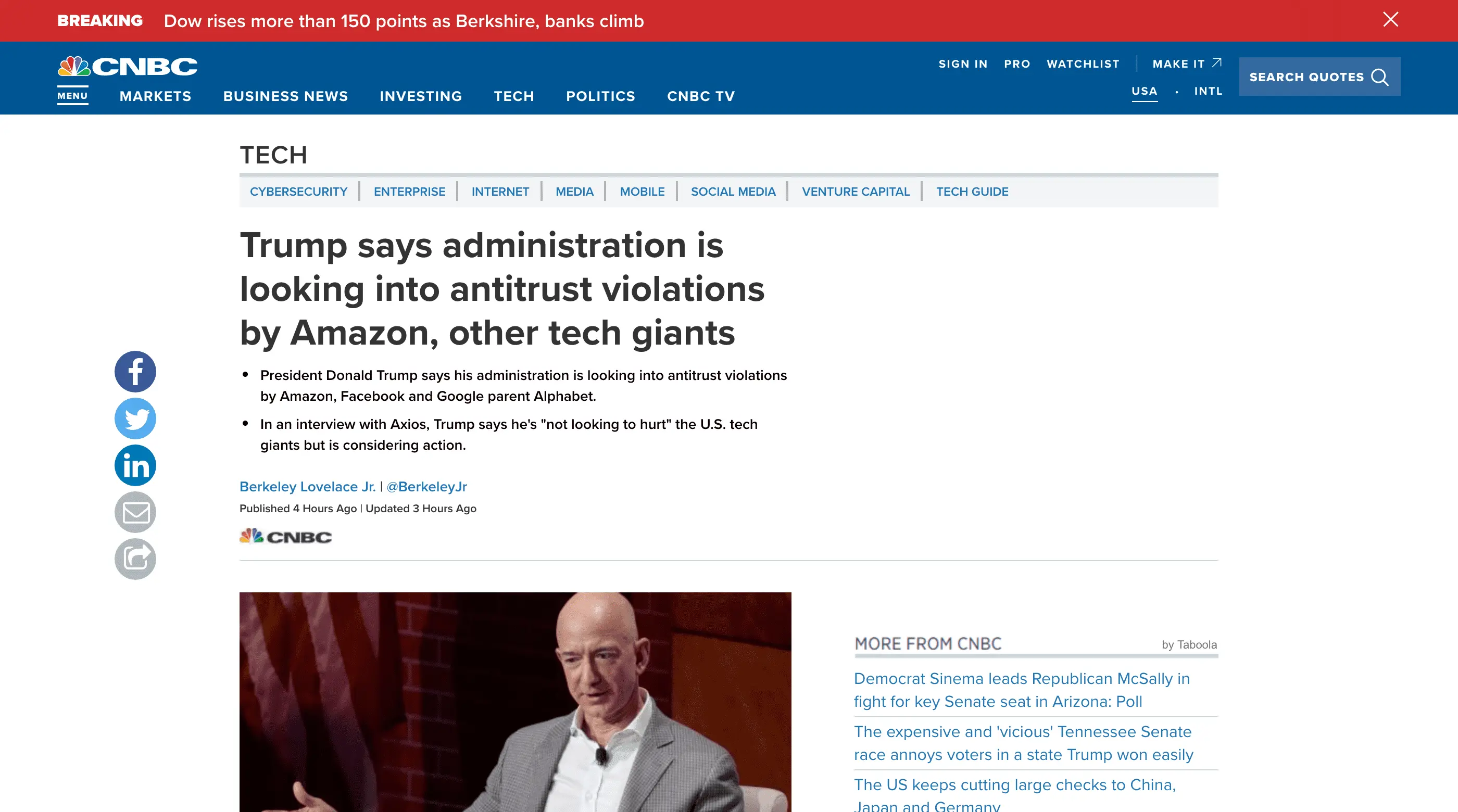This screenshot has height=812, width=1458.
Task: Open the main MENU
Action: tap(72, 96)
